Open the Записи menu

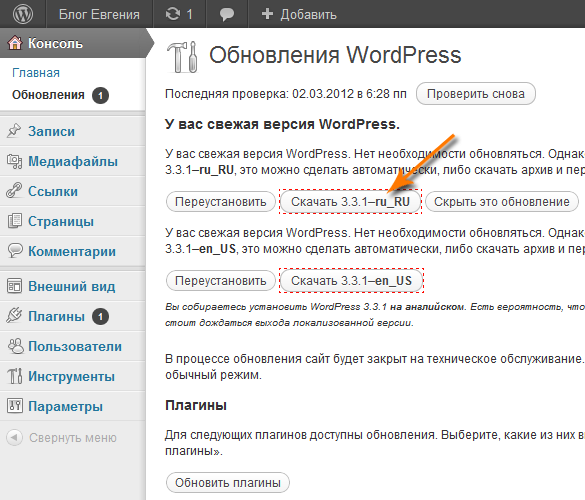pyautogui.click(x=51, y=131)
